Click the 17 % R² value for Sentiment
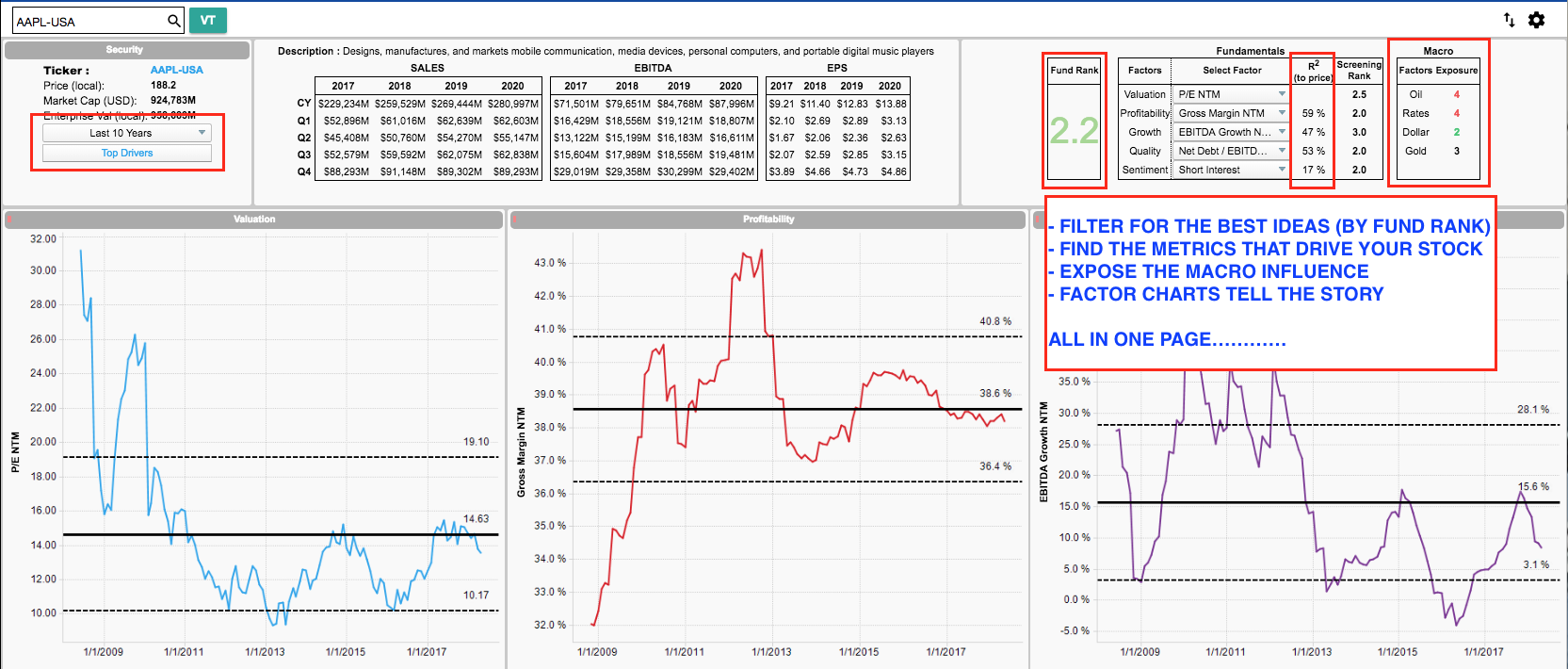 (1313, 170)
